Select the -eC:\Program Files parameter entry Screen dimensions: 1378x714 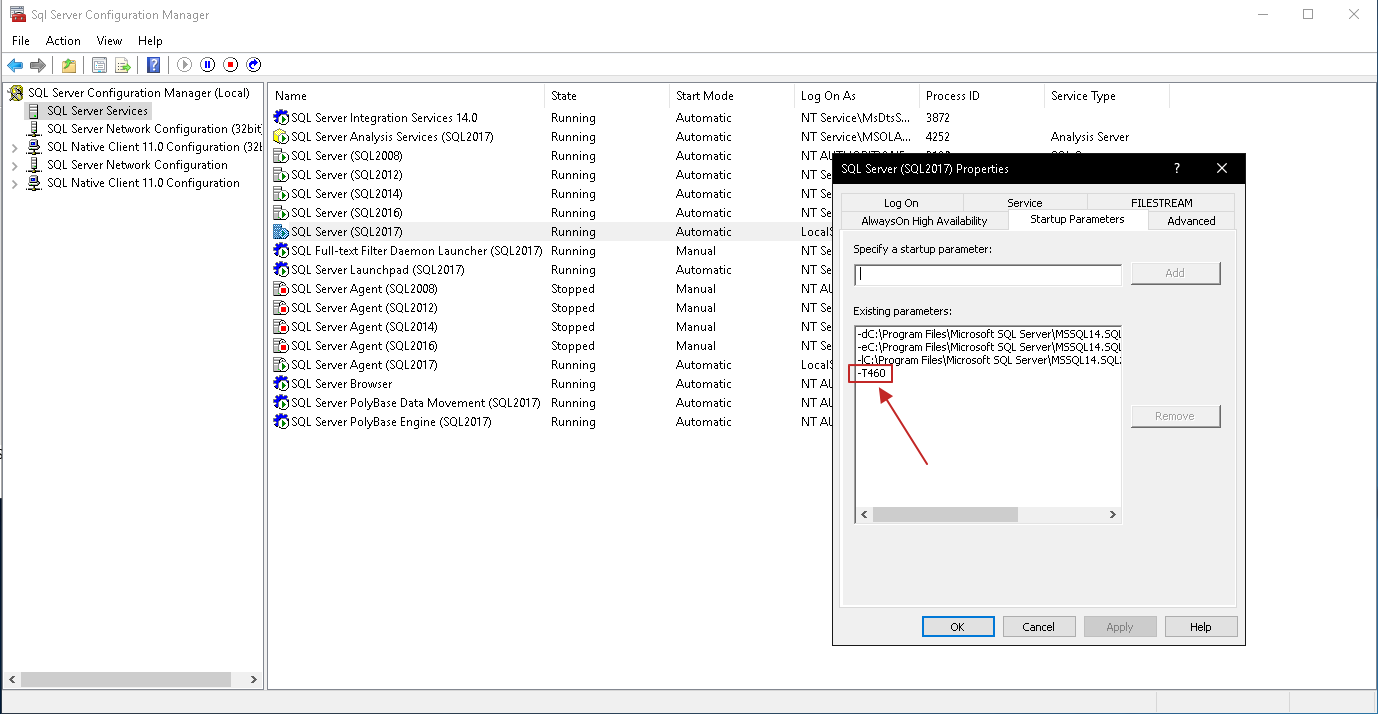[x=988, y=347]
